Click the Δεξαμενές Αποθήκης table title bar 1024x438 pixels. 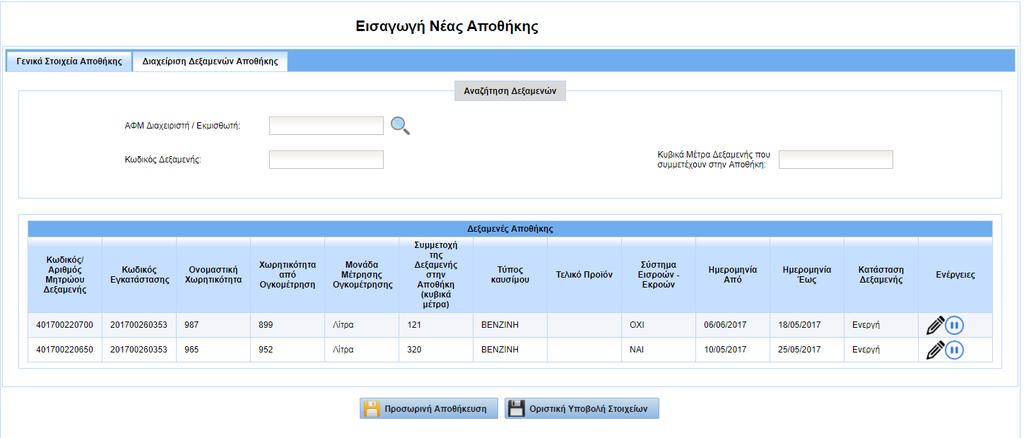pos(510,229)
